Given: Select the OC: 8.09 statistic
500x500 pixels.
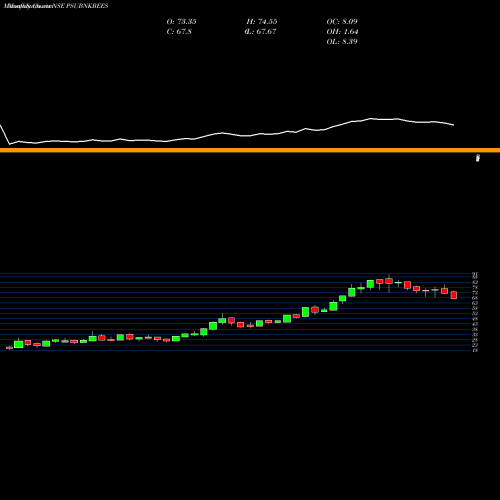Looking at the screenshot, I should coord(342,21).
